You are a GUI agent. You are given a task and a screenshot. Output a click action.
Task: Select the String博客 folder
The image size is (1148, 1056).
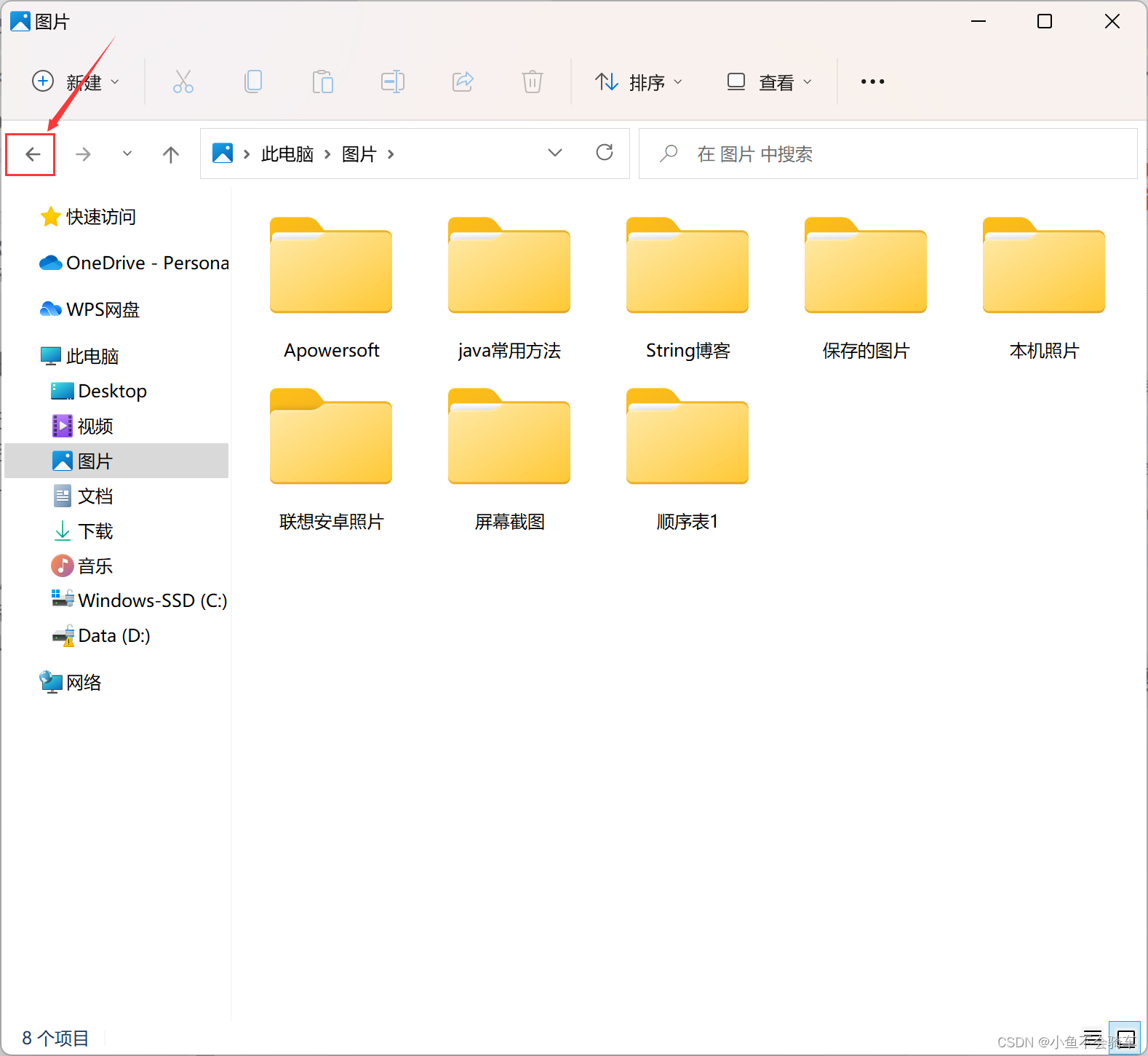687,288
